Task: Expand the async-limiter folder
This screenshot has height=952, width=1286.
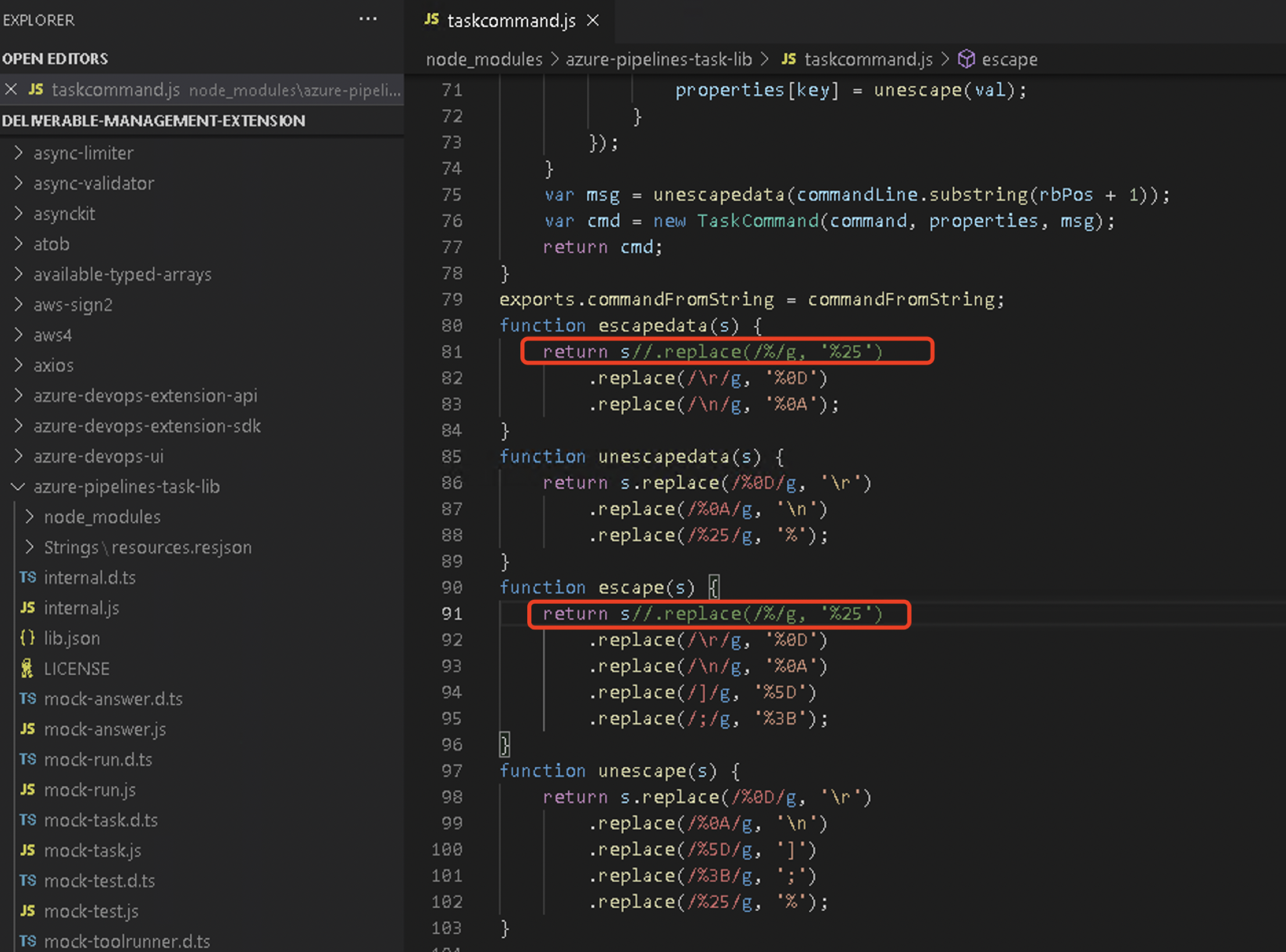Action: click(83, 153)
